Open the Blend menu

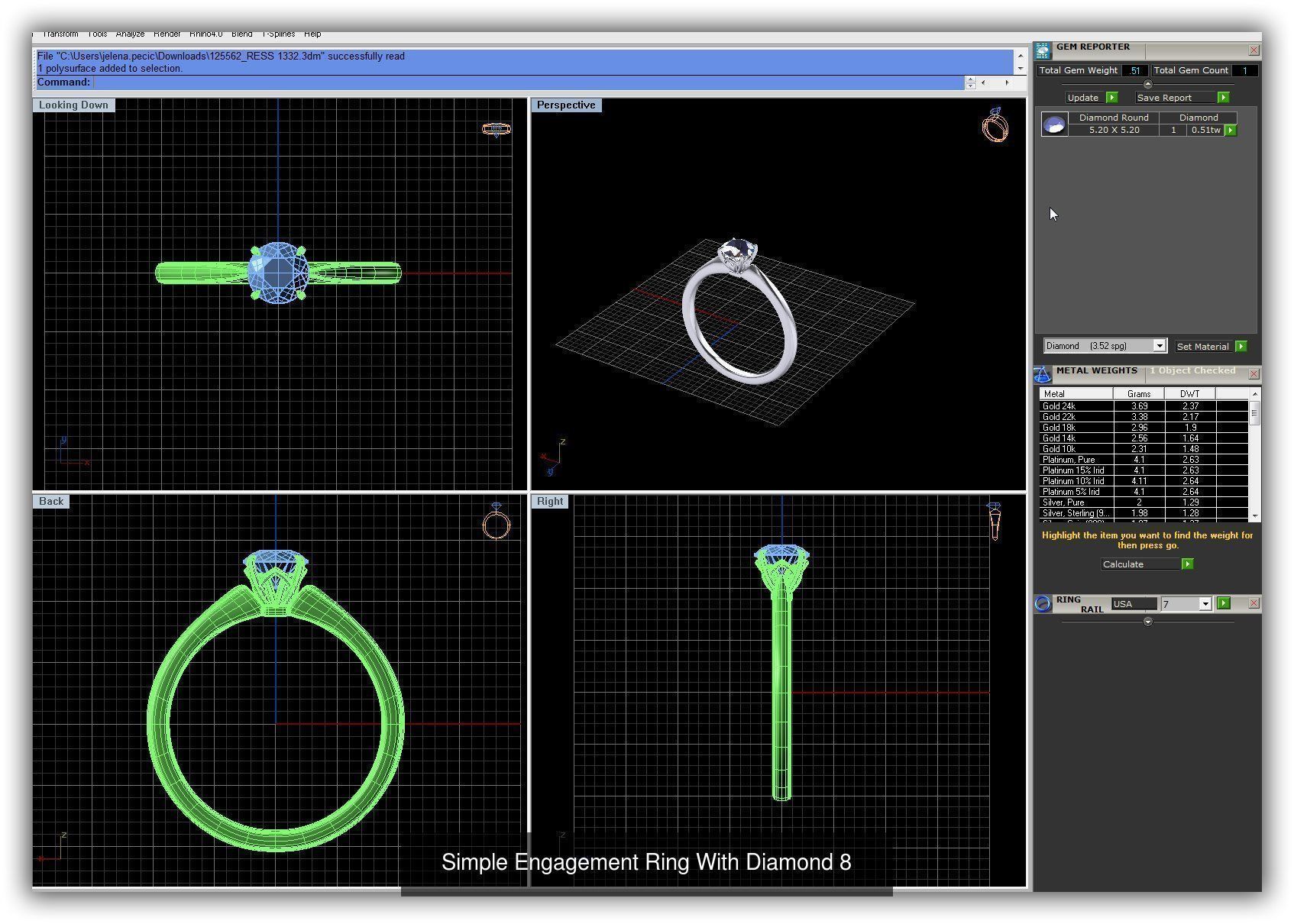tap(241, 34)
